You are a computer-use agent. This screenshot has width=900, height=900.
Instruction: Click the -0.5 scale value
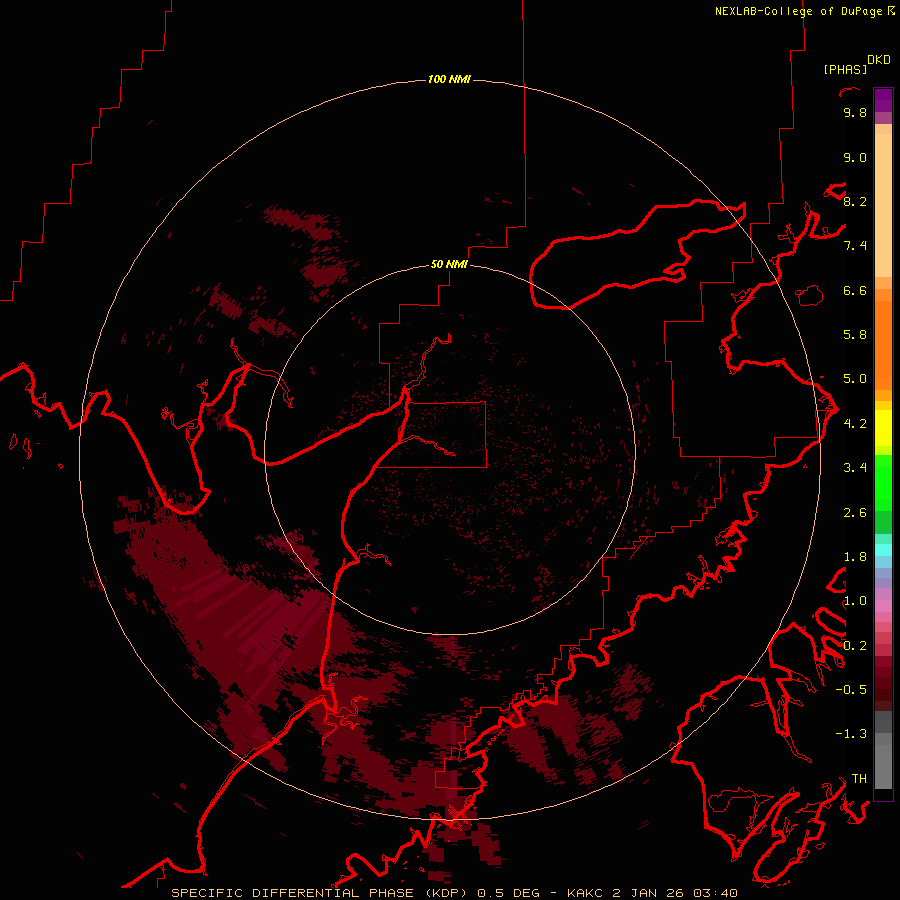tap(851, 690)
